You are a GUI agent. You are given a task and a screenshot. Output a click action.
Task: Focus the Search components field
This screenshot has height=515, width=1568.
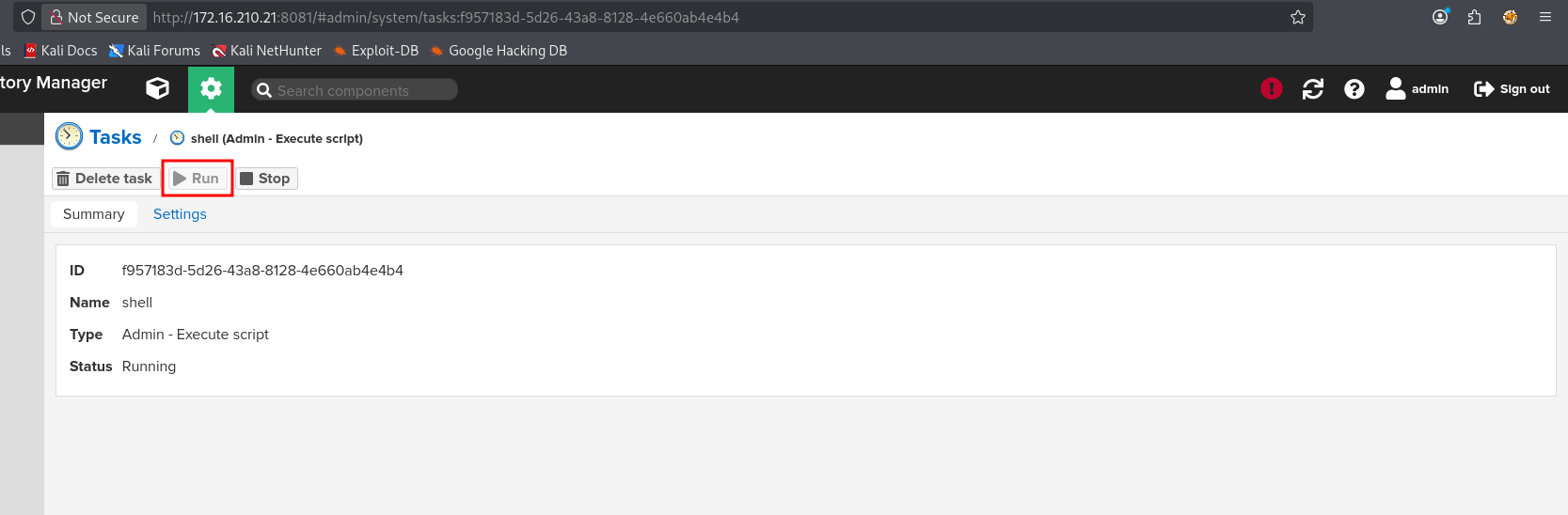362,90
